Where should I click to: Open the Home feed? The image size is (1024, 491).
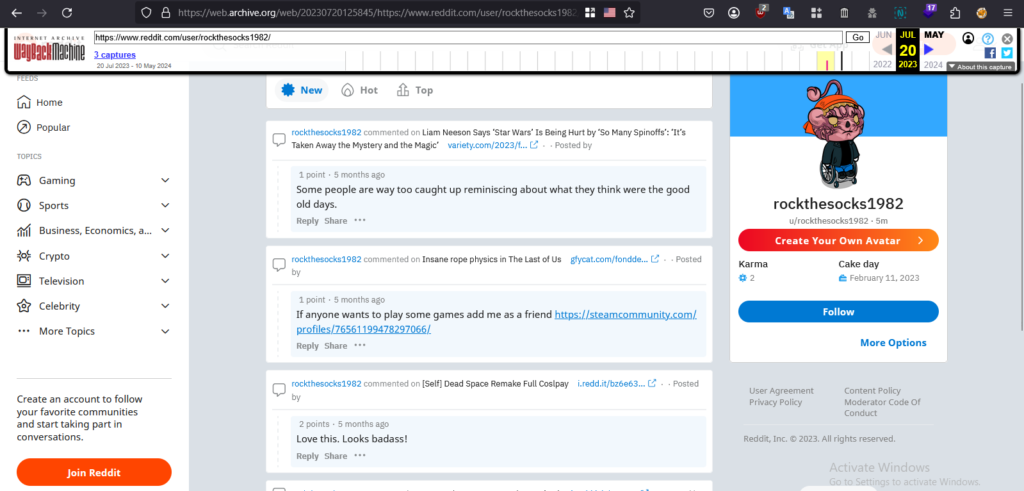coord(40,103)
